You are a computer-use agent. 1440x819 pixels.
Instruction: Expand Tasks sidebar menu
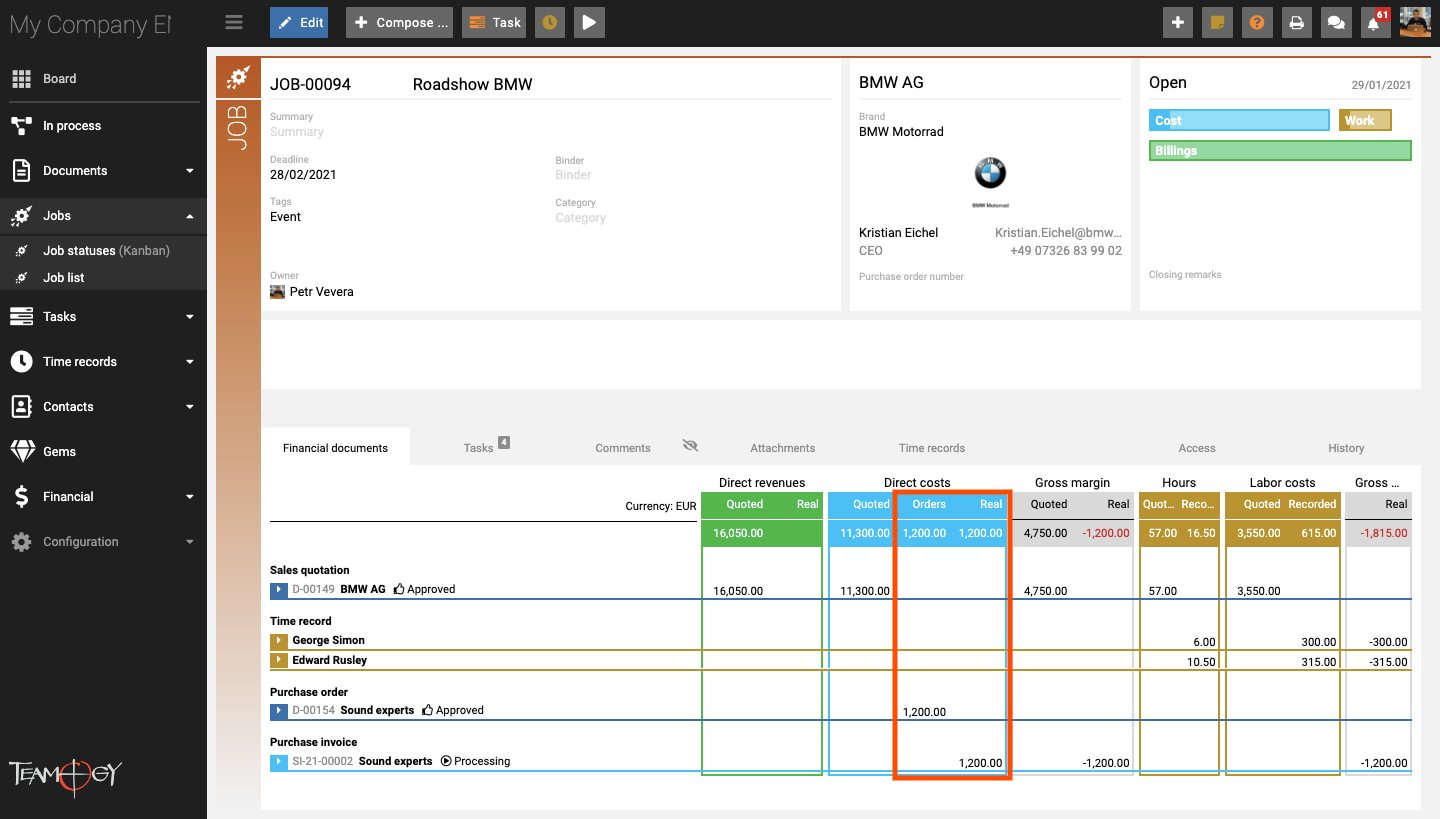pyautogui.click(x=103, y=317)
